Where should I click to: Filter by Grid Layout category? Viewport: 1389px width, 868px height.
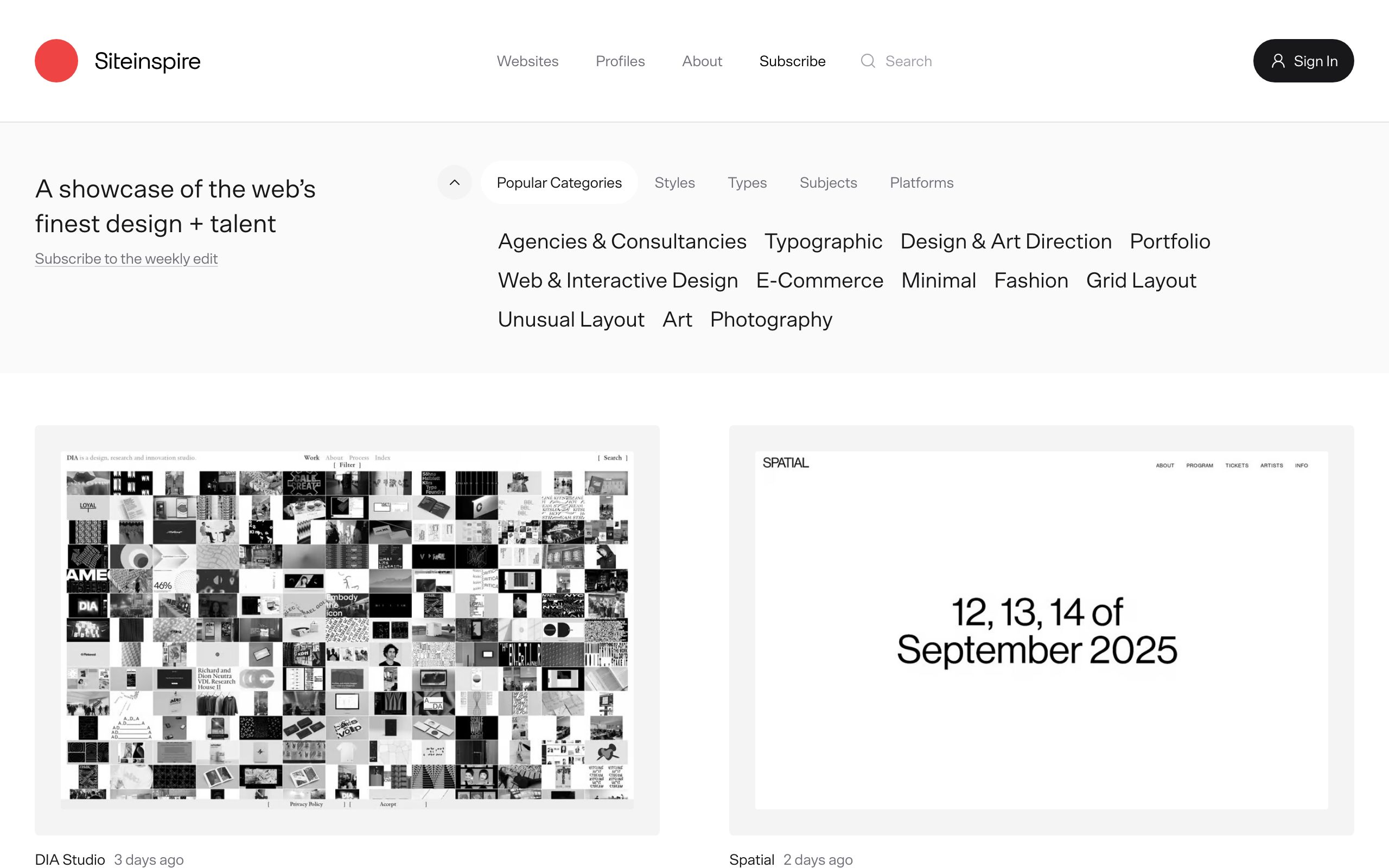pos(1141,280)
